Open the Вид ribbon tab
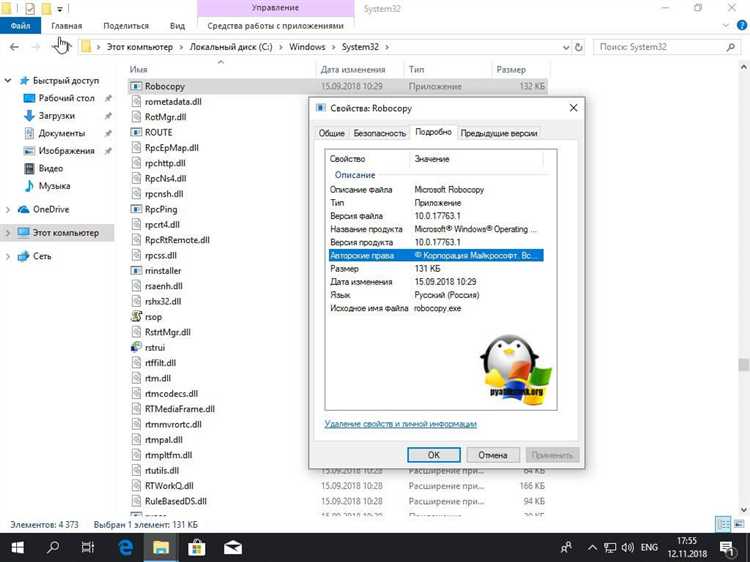 177,26
